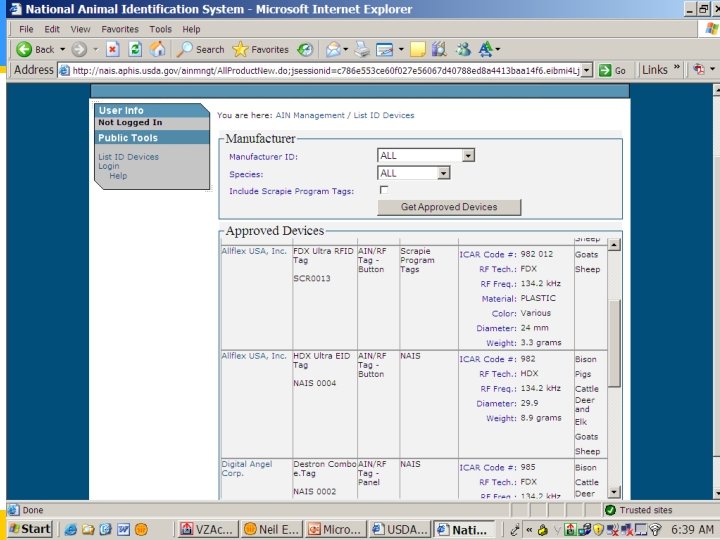Open the text size dropdown arrow
This screenshot has width=720, height=540.
(498, 50)
